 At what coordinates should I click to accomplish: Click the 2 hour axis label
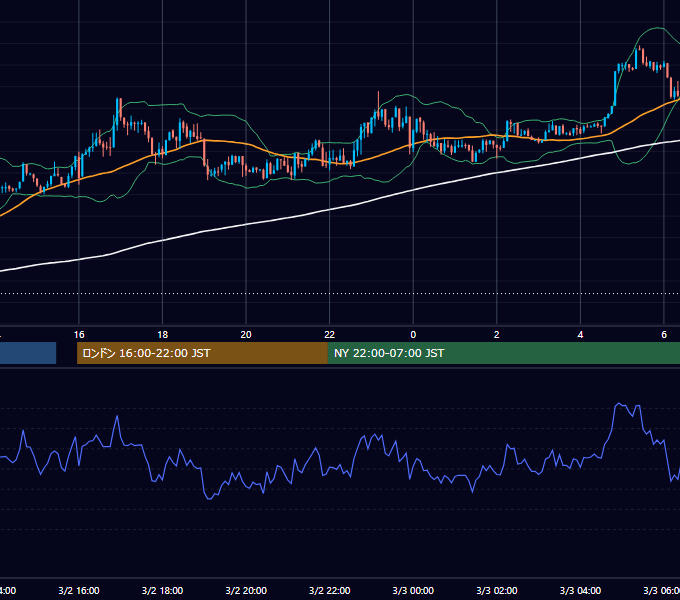tap(497, 335)
